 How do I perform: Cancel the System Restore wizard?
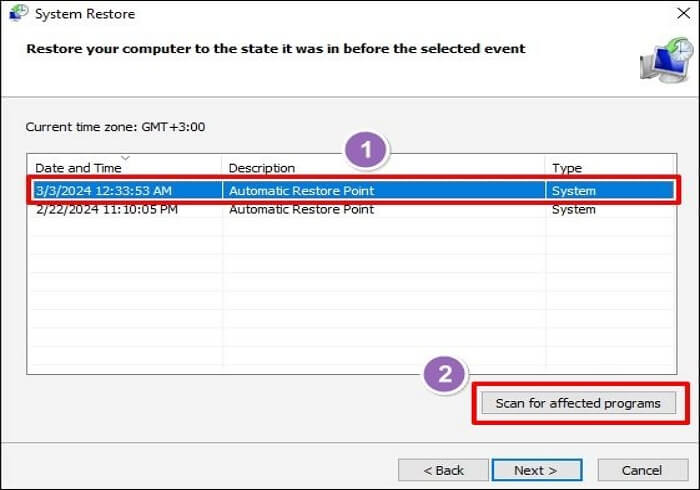642,470
